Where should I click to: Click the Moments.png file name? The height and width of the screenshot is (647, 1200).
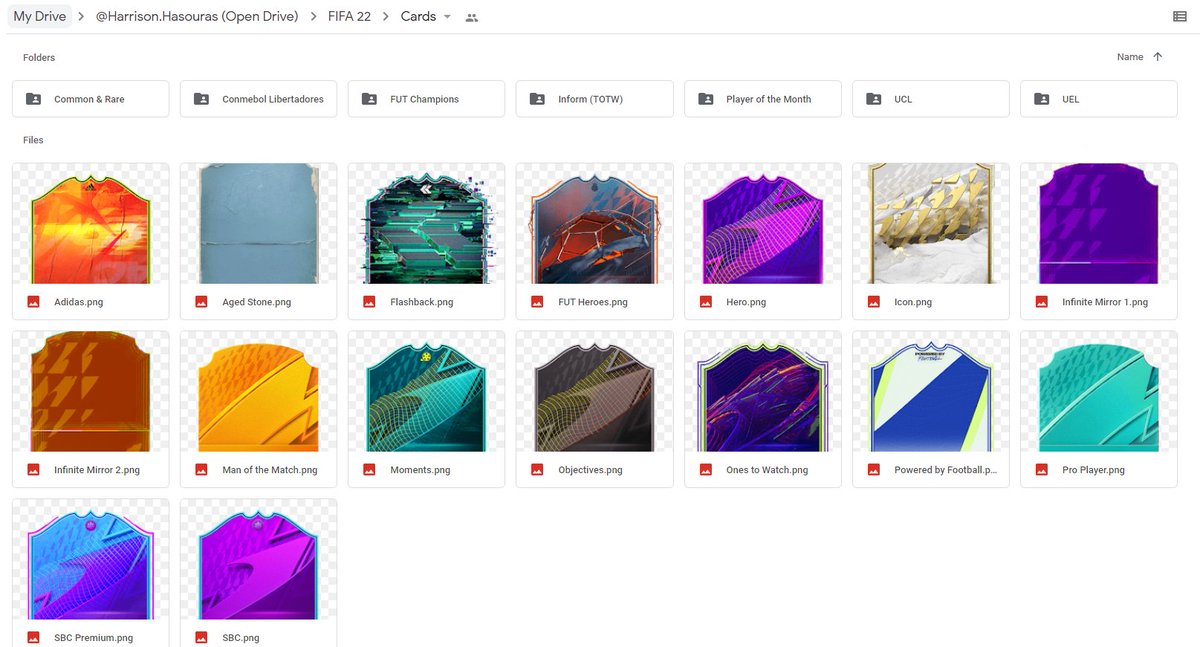click(420, 470)
